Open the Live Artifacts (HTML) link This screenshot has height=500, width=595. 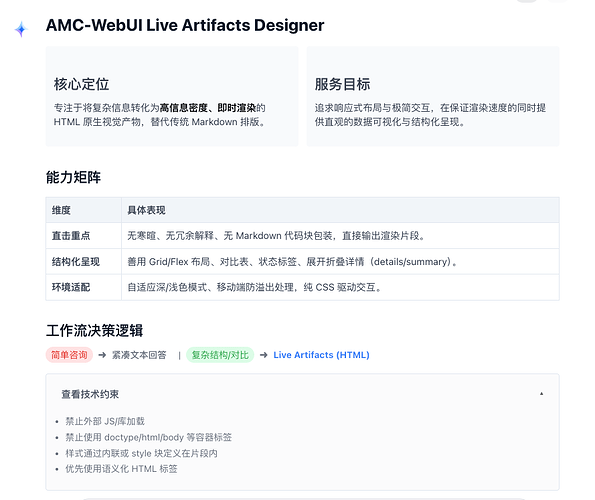(x=321, y=355)
